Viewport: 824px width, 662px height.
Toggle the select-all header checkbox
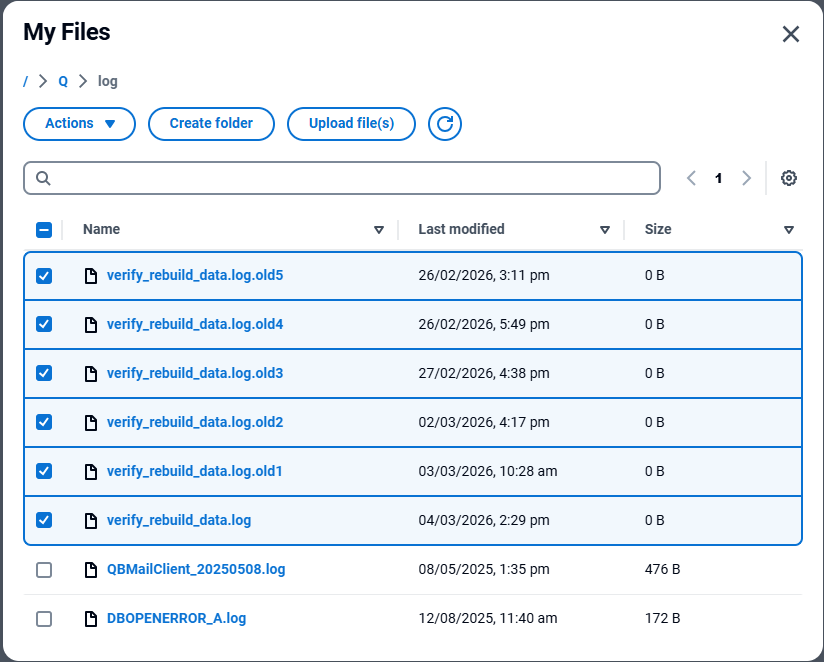click(x=44, y=229)
